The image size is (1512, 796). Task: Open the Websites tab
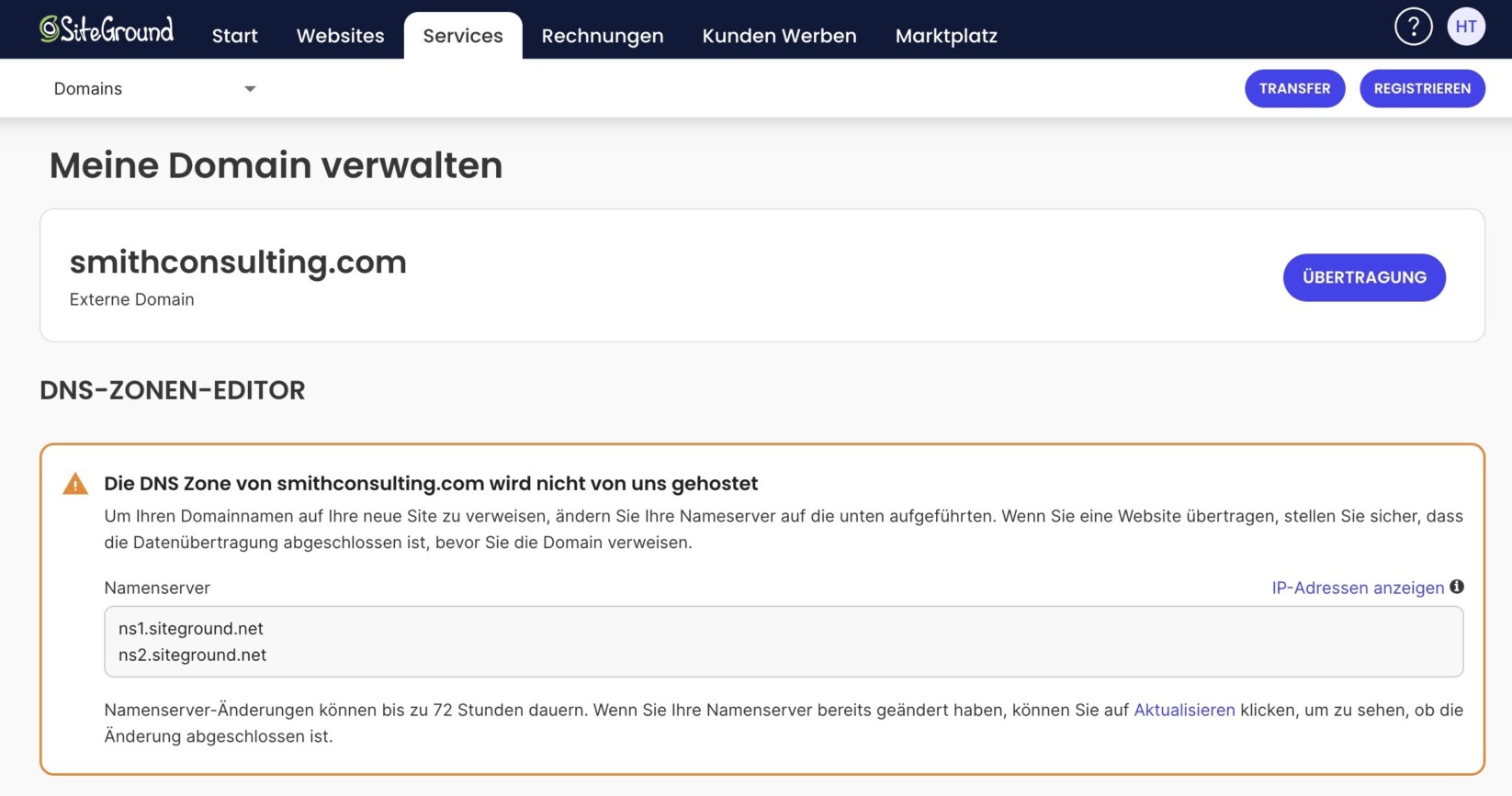tap(341, 36)
